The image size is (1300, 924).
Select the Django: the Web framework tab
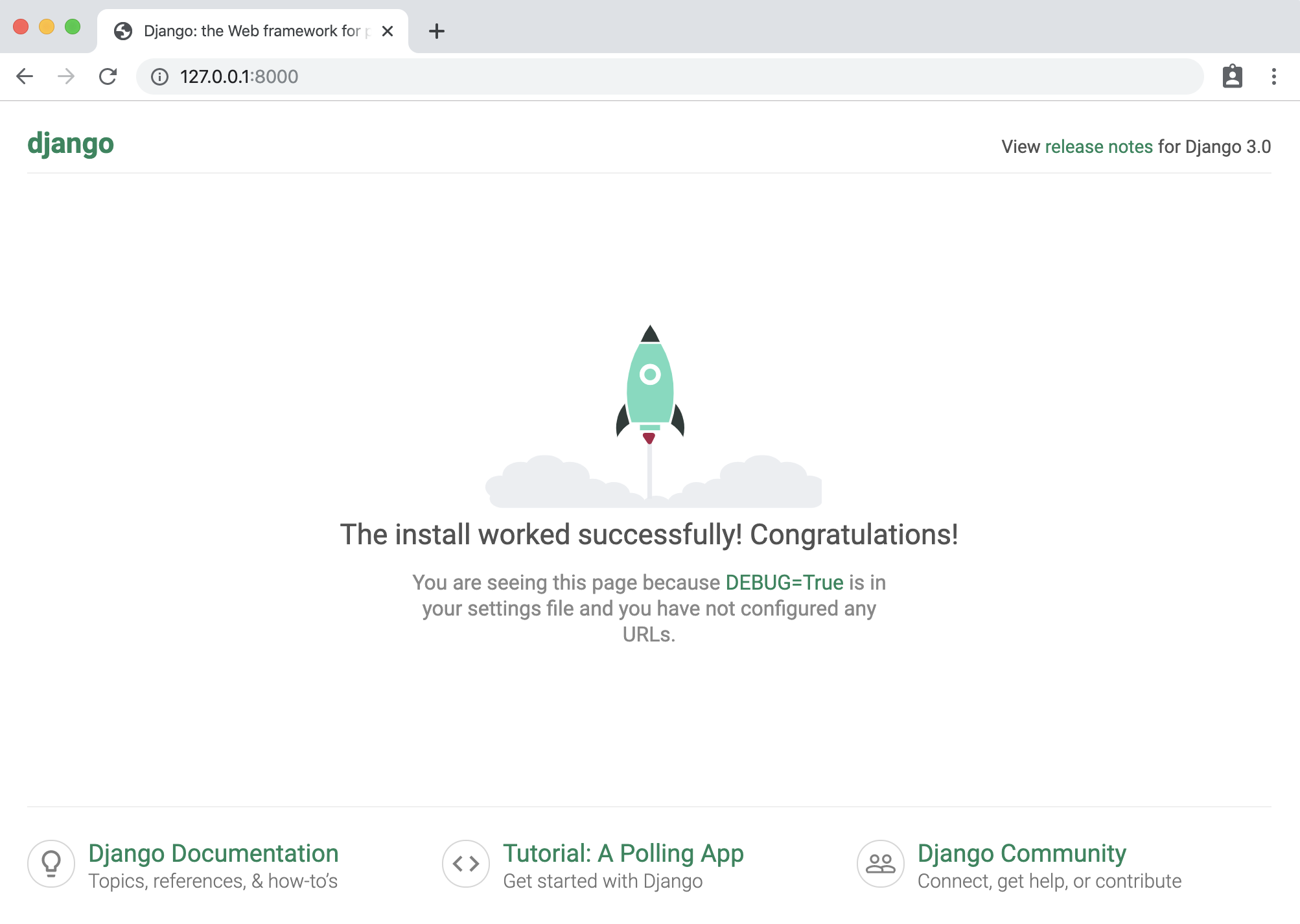253,31
